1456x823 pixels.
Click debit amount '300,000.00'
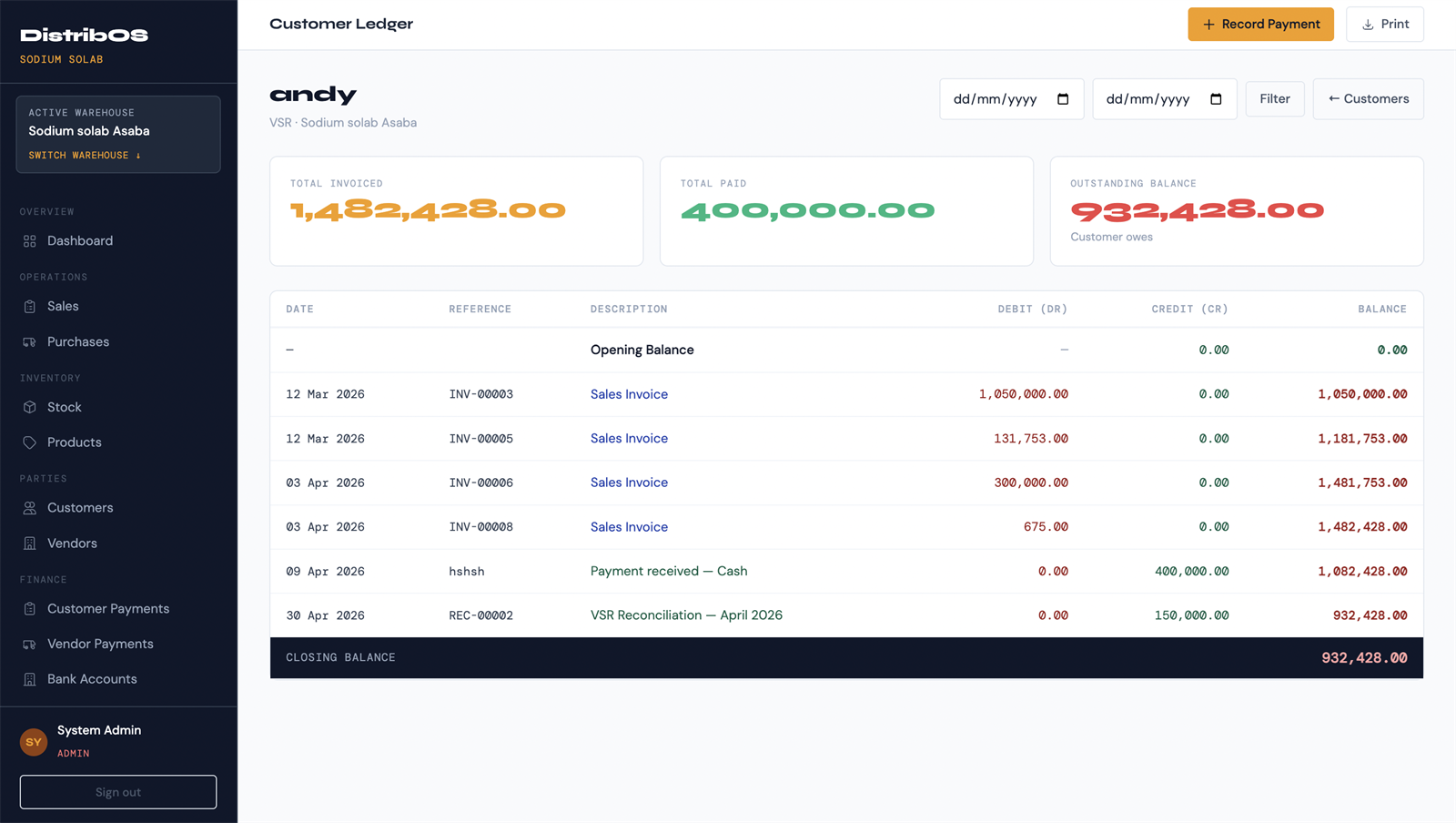coord(1031,483)
